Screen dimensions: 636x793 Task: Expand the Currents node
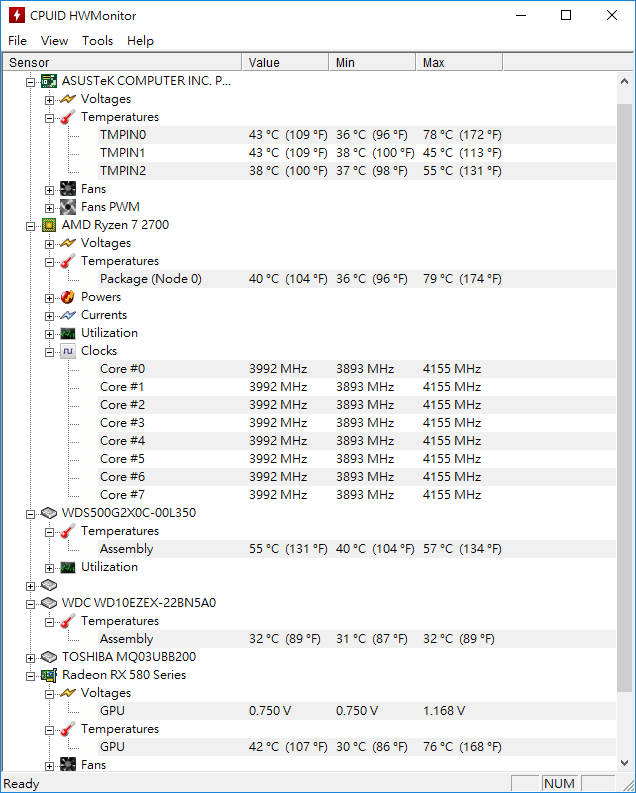49,316
